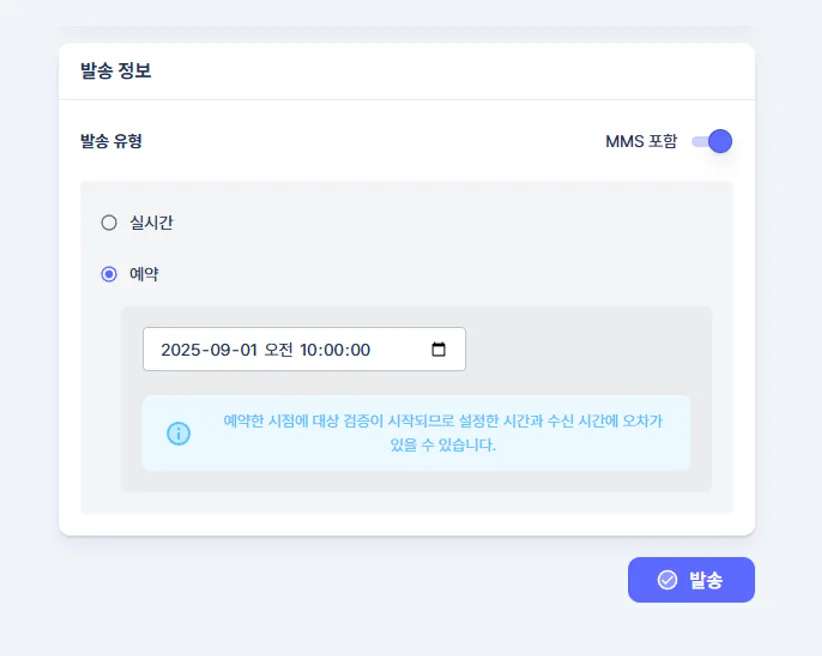Click the 오전 AM/PM segment

pos(278,350)
